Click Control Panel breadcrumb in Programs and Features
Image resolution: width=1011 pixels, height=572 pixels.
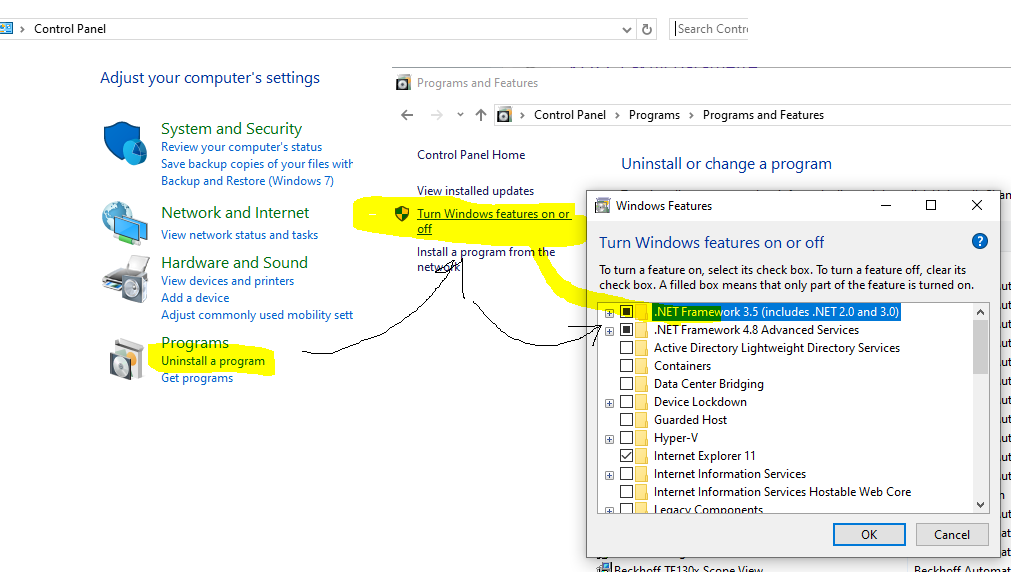(x=570, y=115)
